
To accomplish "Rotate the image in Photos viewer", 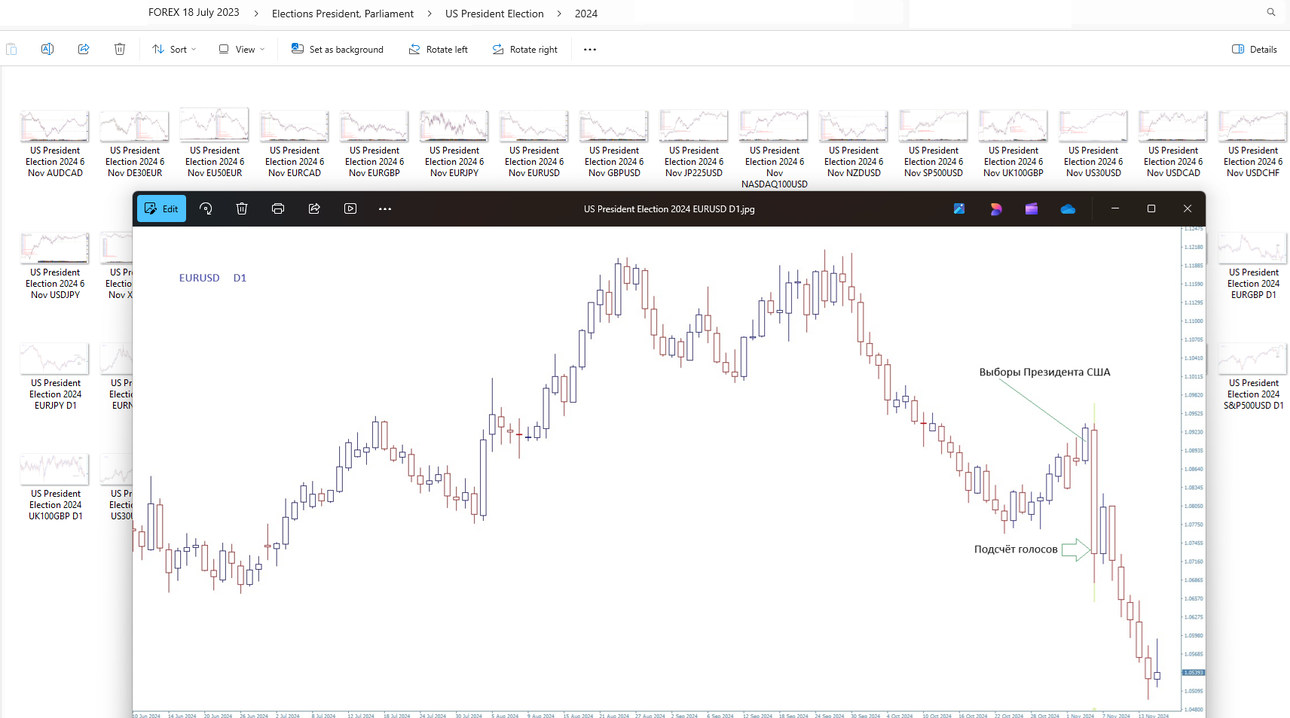I will (x=206, y=209).
